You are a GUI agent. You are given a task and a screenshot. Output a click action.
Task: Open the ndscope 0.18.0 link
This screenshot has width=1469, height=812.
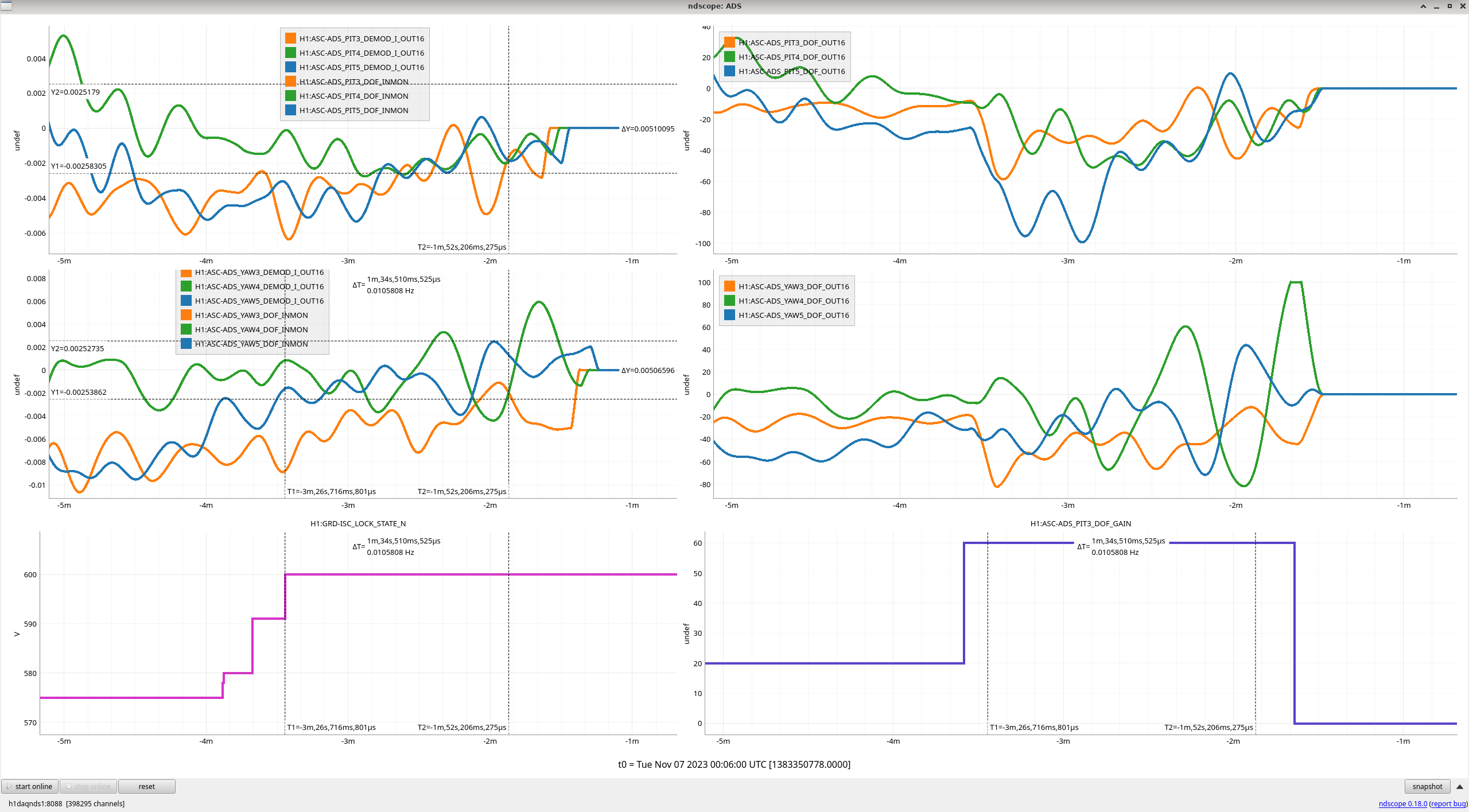(x=1402, y=803)
